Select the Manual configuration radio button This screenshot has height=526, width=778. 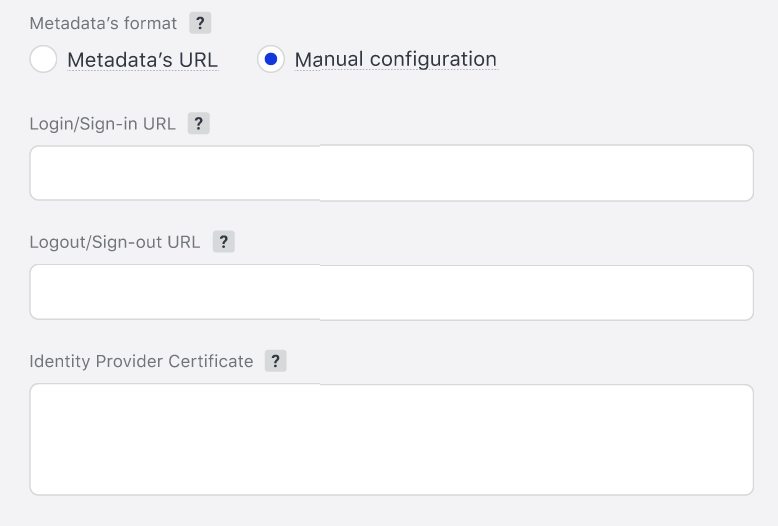(271, 60)
